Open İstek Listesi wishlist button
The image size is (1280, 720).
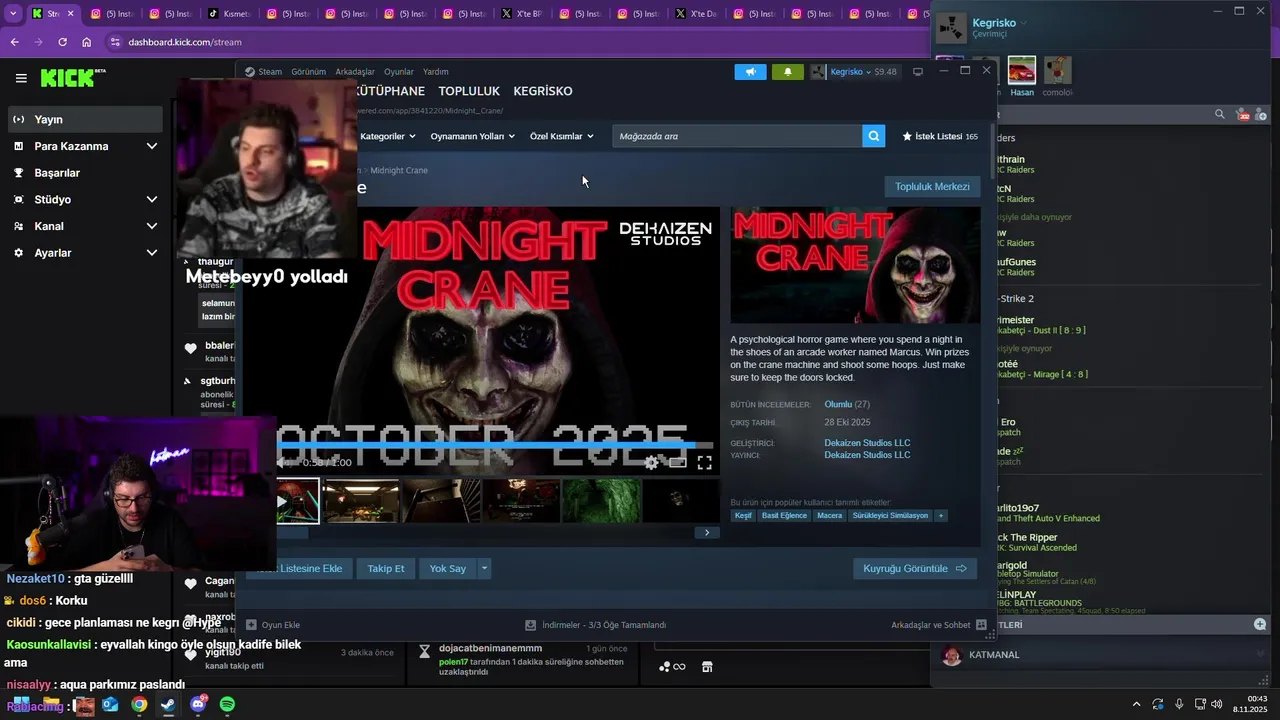pos(940,136)
